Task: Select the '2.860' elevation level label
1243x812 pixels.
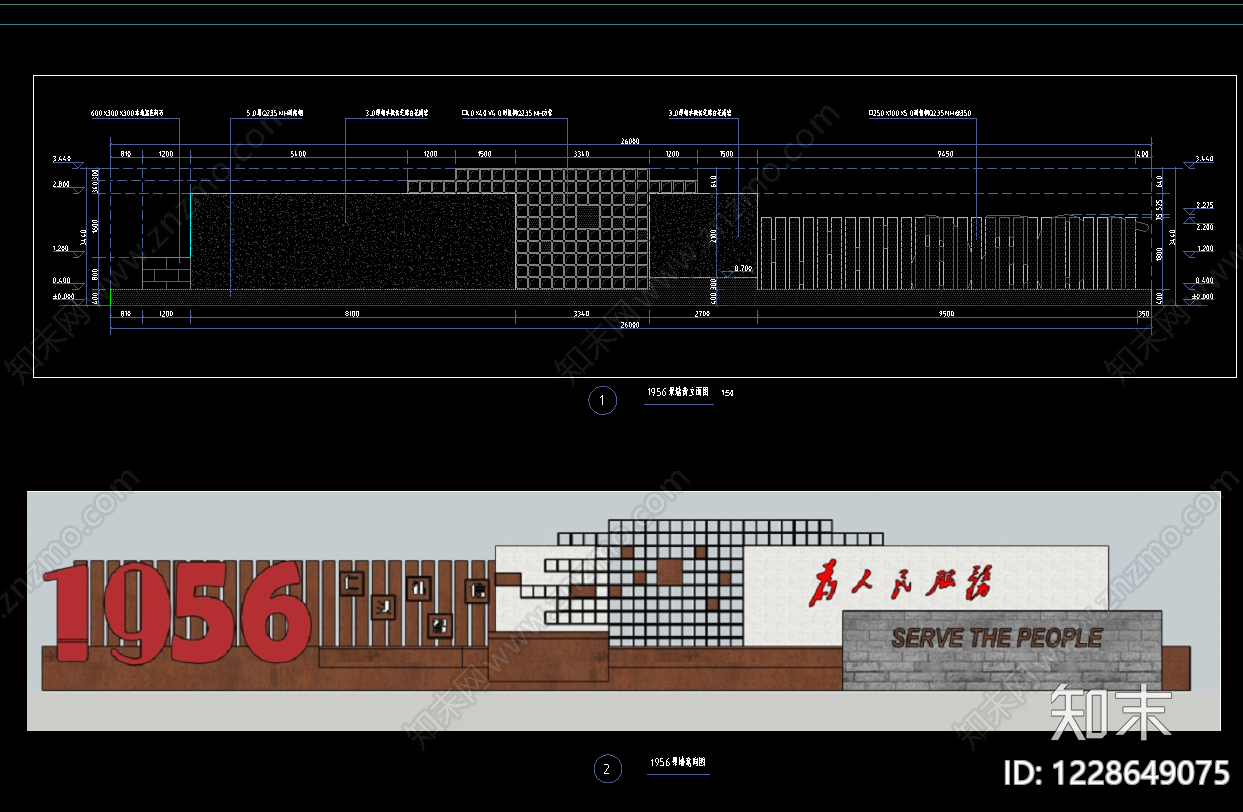Action: (x=62, y=185)
